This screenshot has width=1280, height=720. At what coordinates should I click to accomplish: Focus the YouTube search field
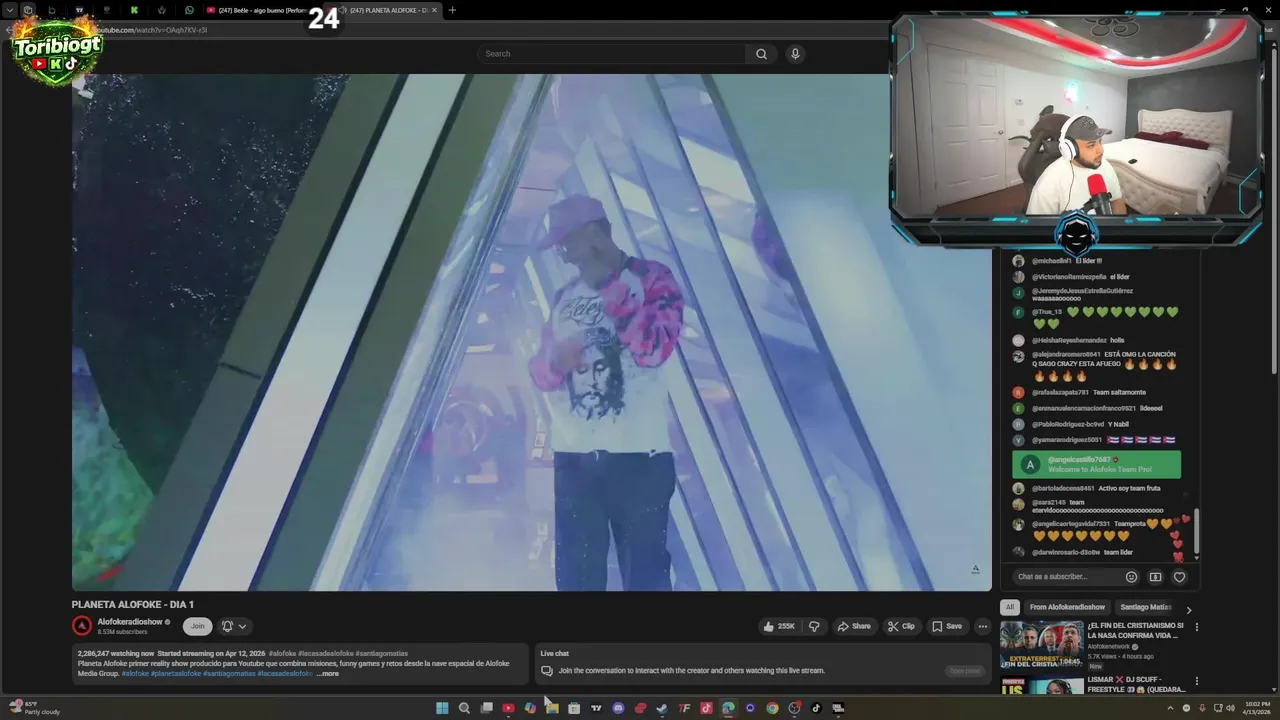pyautogui.click(x=611, y=54)
